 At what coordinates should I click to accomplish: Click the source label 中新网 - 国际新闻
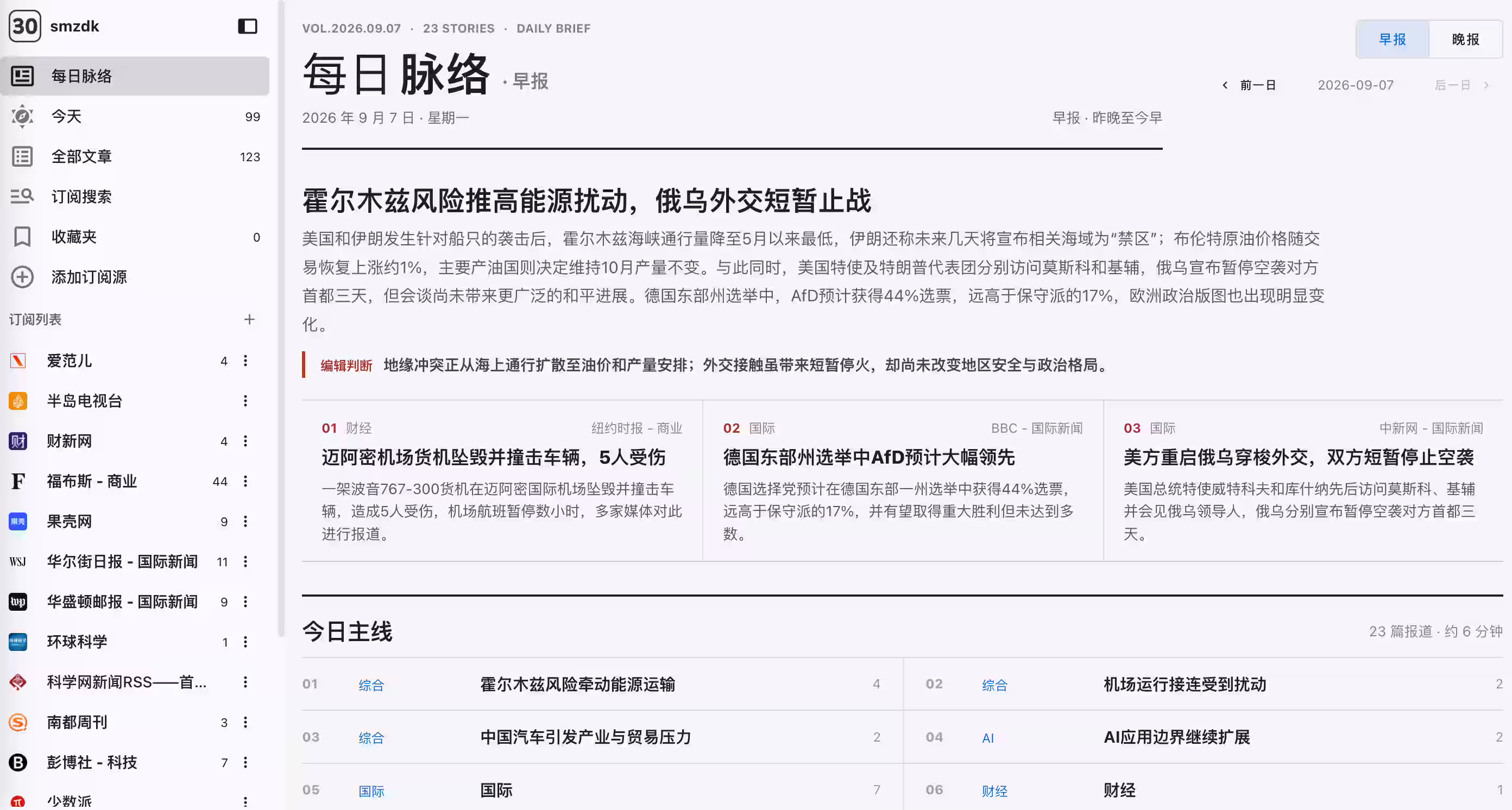tap(1431, 429)
